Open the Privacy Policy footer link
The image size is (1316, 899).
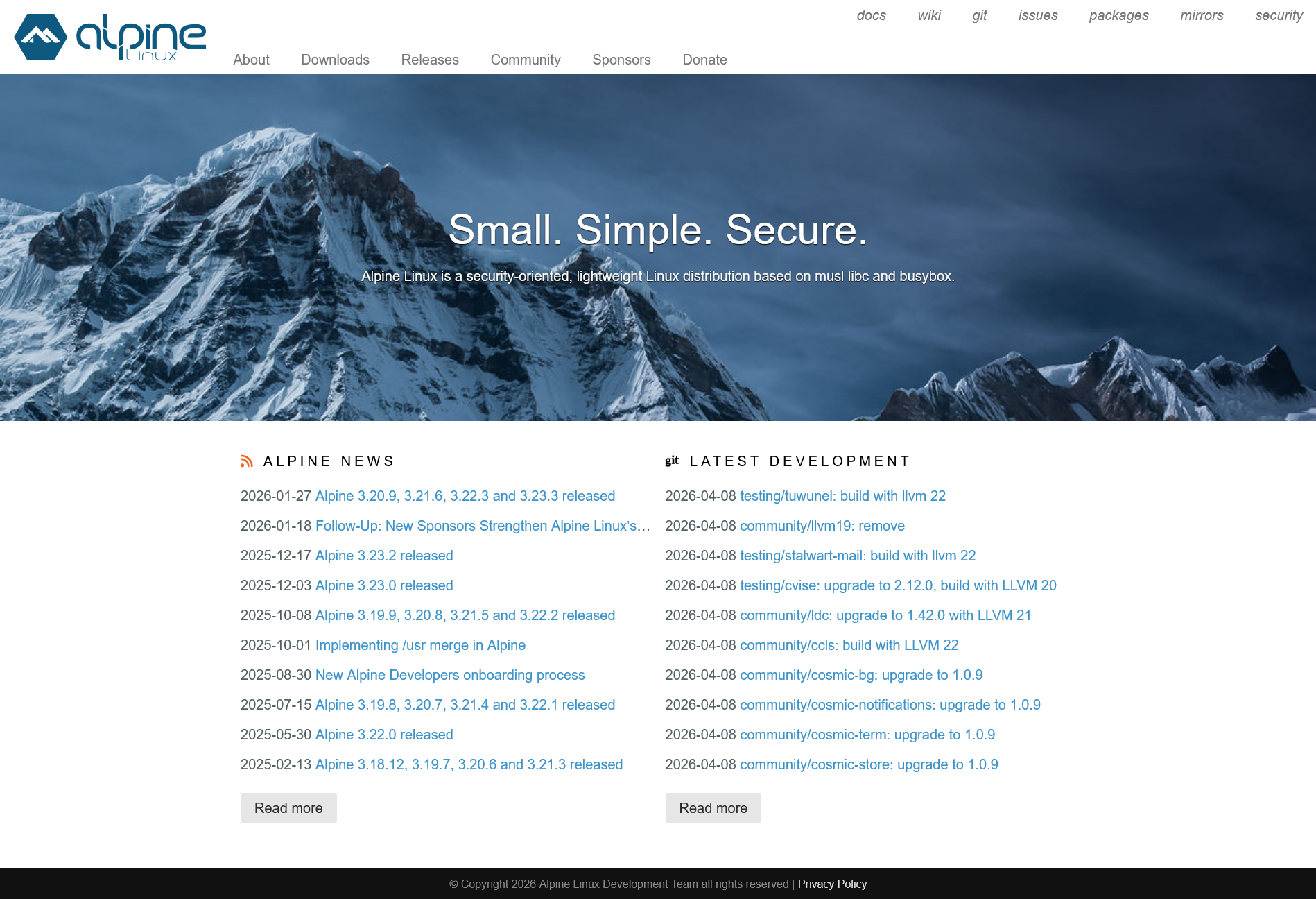(x=832, y=884)
